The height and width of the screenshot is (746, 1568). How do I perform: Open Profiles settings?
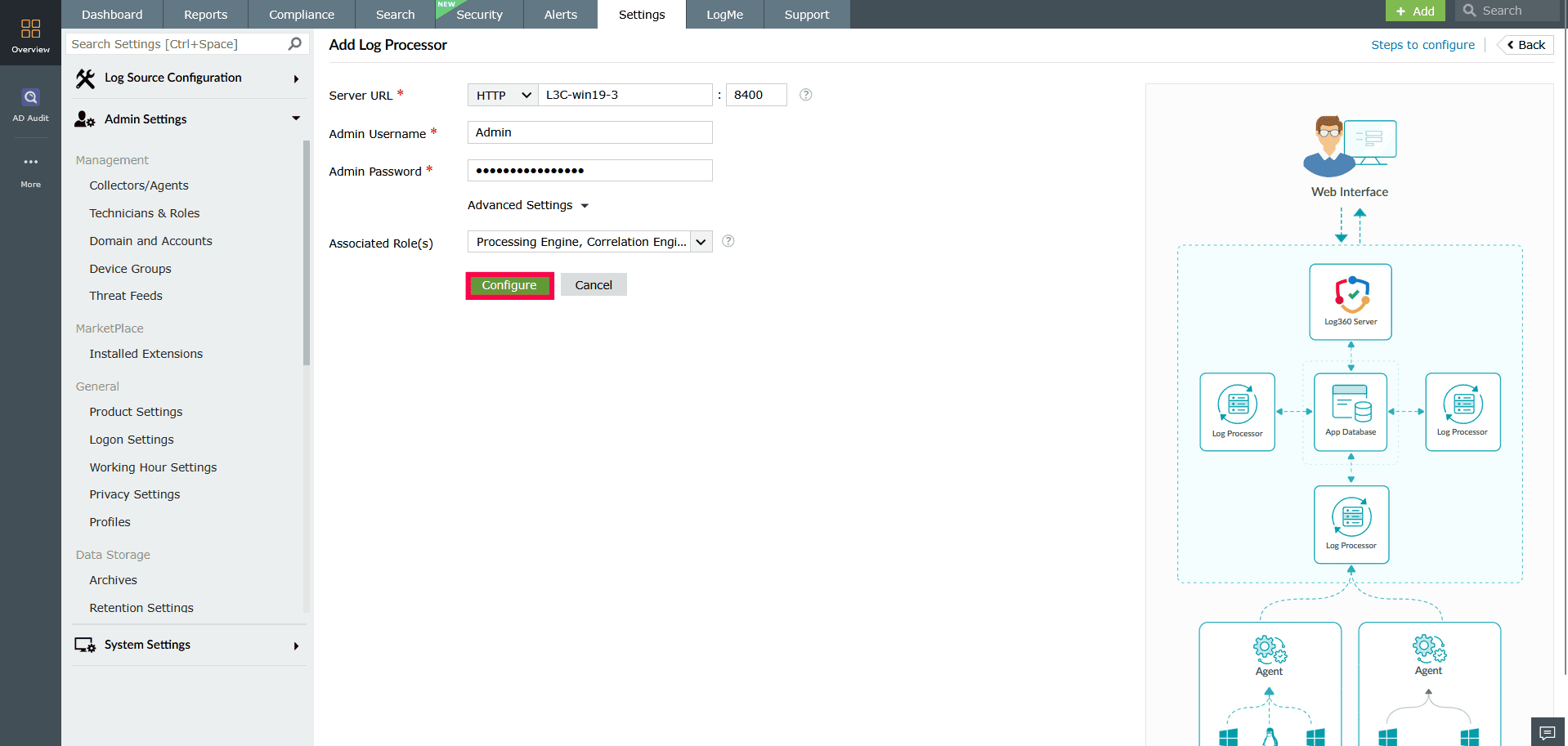(110, 522)
